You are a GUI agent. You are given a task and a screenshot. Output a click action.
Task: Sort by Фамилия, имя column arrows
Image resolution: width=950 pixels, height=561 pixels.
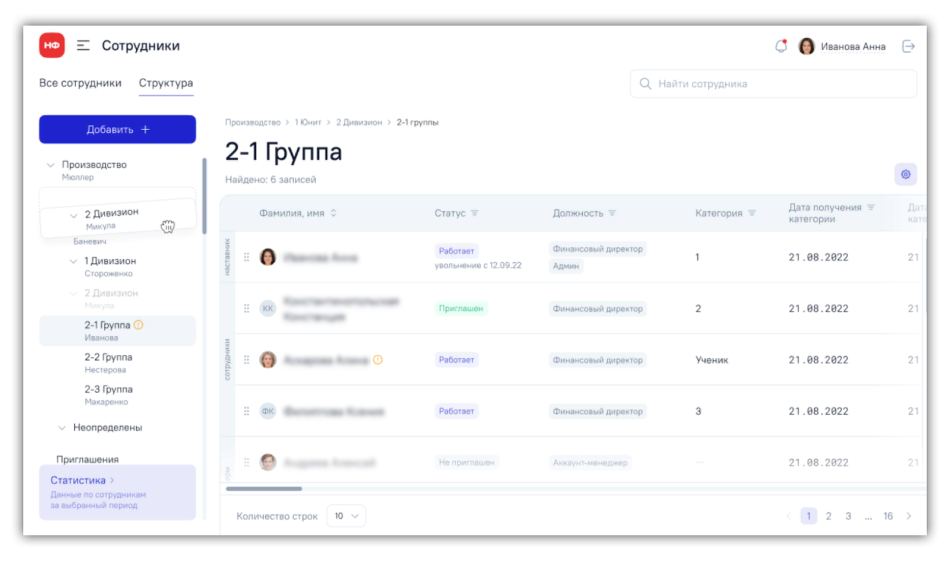pyautogui.click(x=333, y=213)
